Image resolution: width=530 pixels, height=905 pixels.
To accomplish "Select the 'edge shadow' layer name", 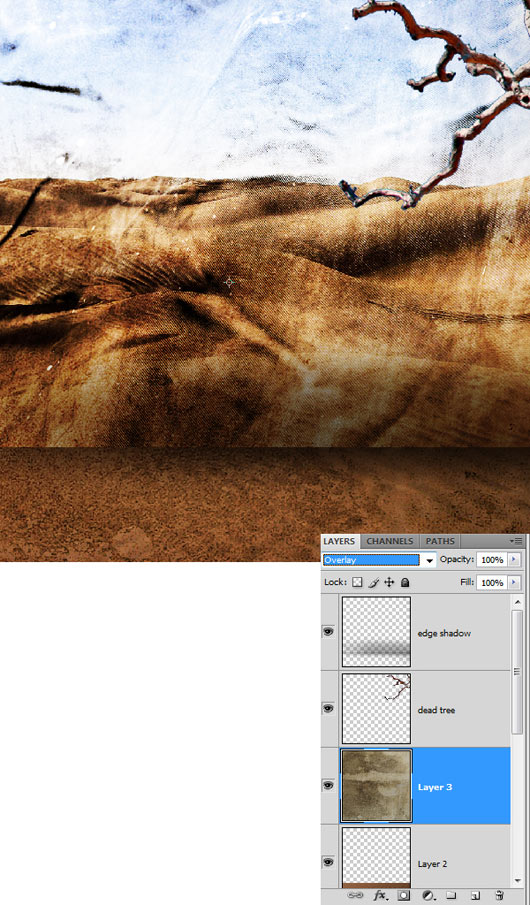I will coord(444,633).
